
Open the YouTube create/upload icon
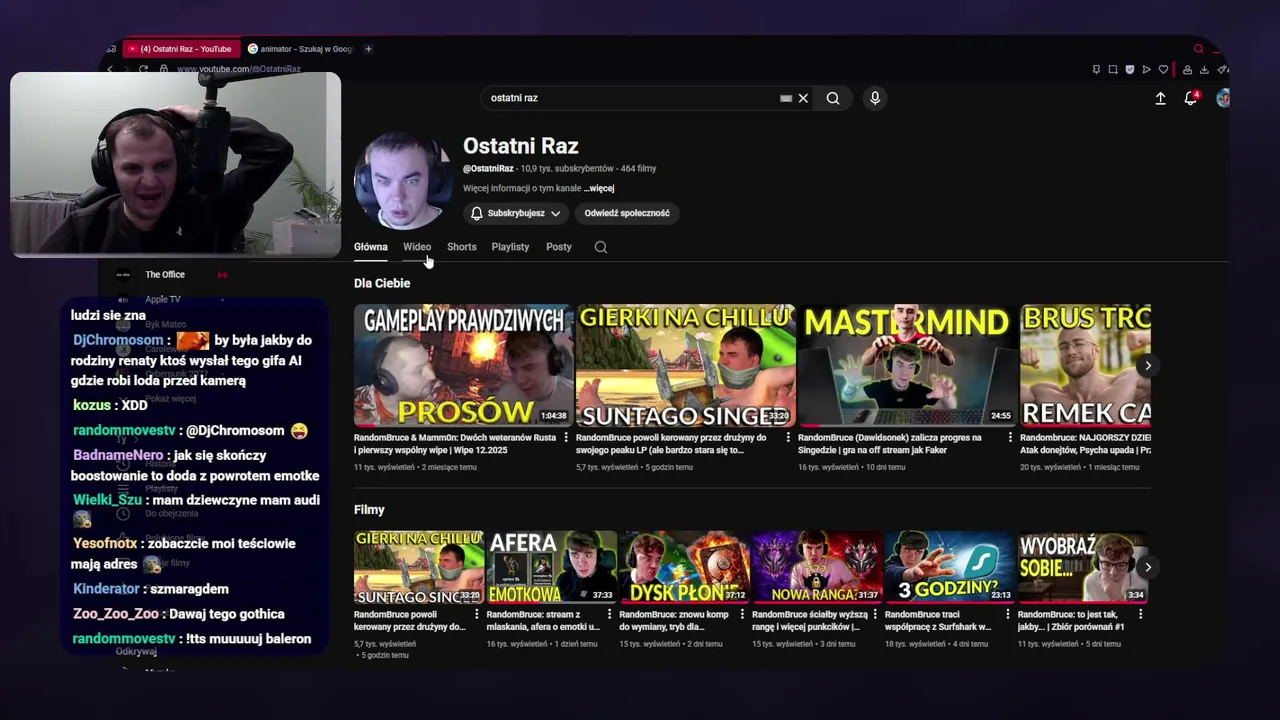tap(1160, 98)
